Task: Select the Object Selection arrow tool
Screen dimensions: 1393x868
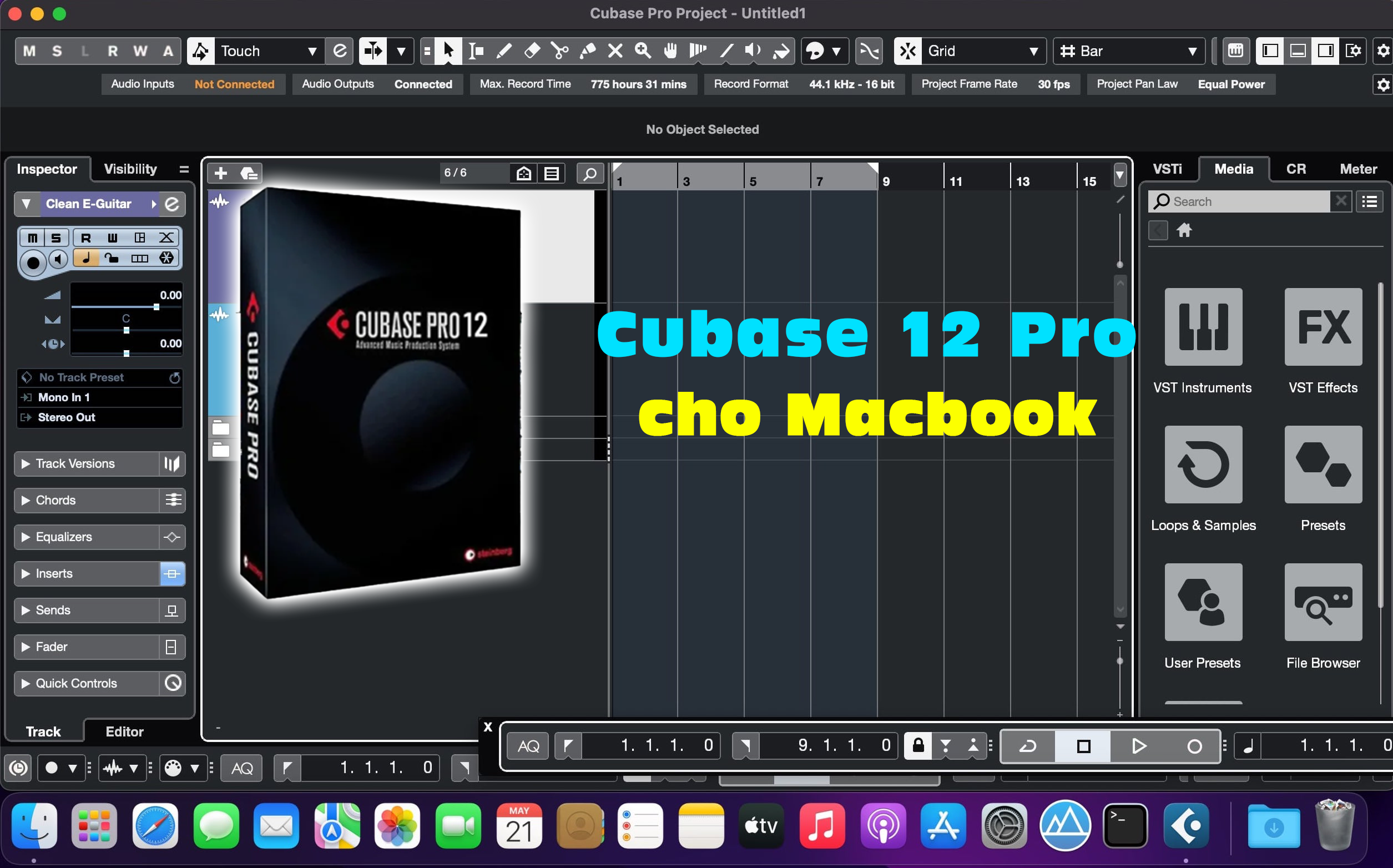Action: pos(448,51)
